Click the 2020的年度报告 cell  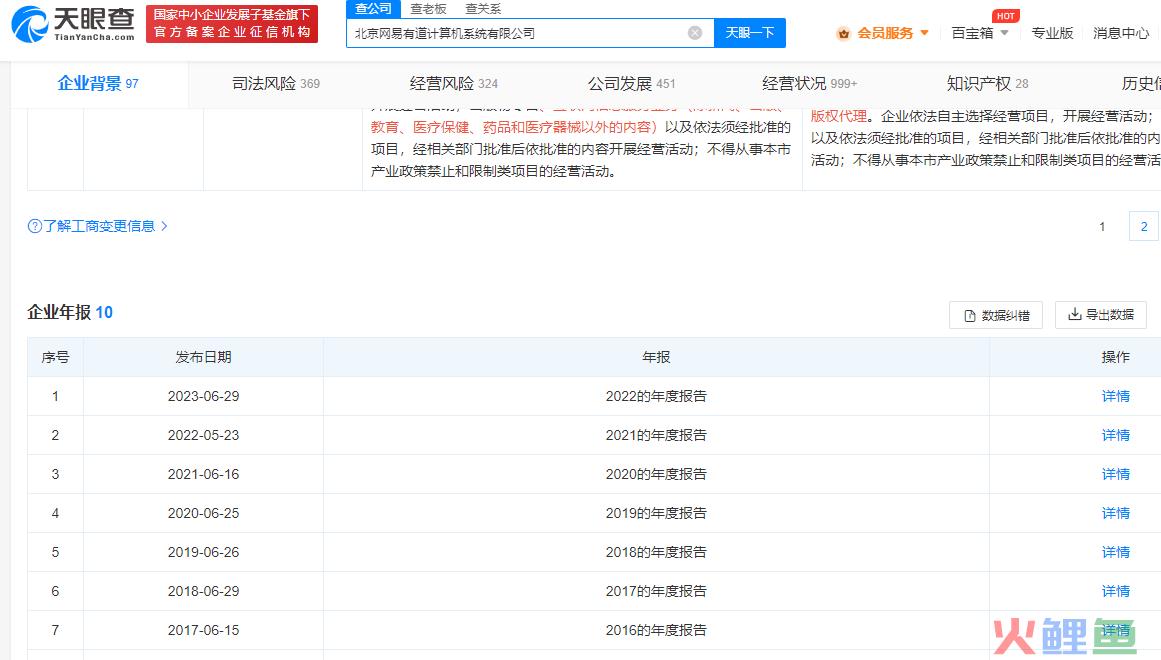click(x=656, y=474)
